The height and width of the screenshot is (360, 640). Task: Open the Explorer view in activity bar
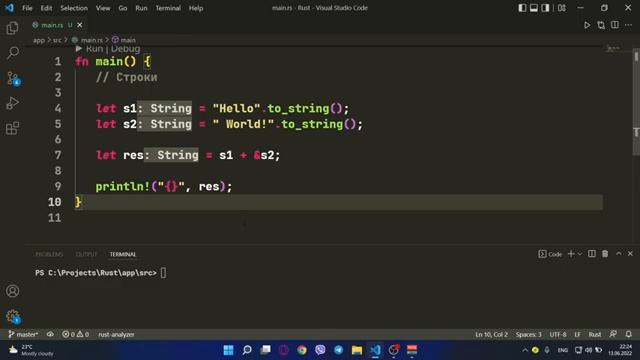tap(12, 28)
